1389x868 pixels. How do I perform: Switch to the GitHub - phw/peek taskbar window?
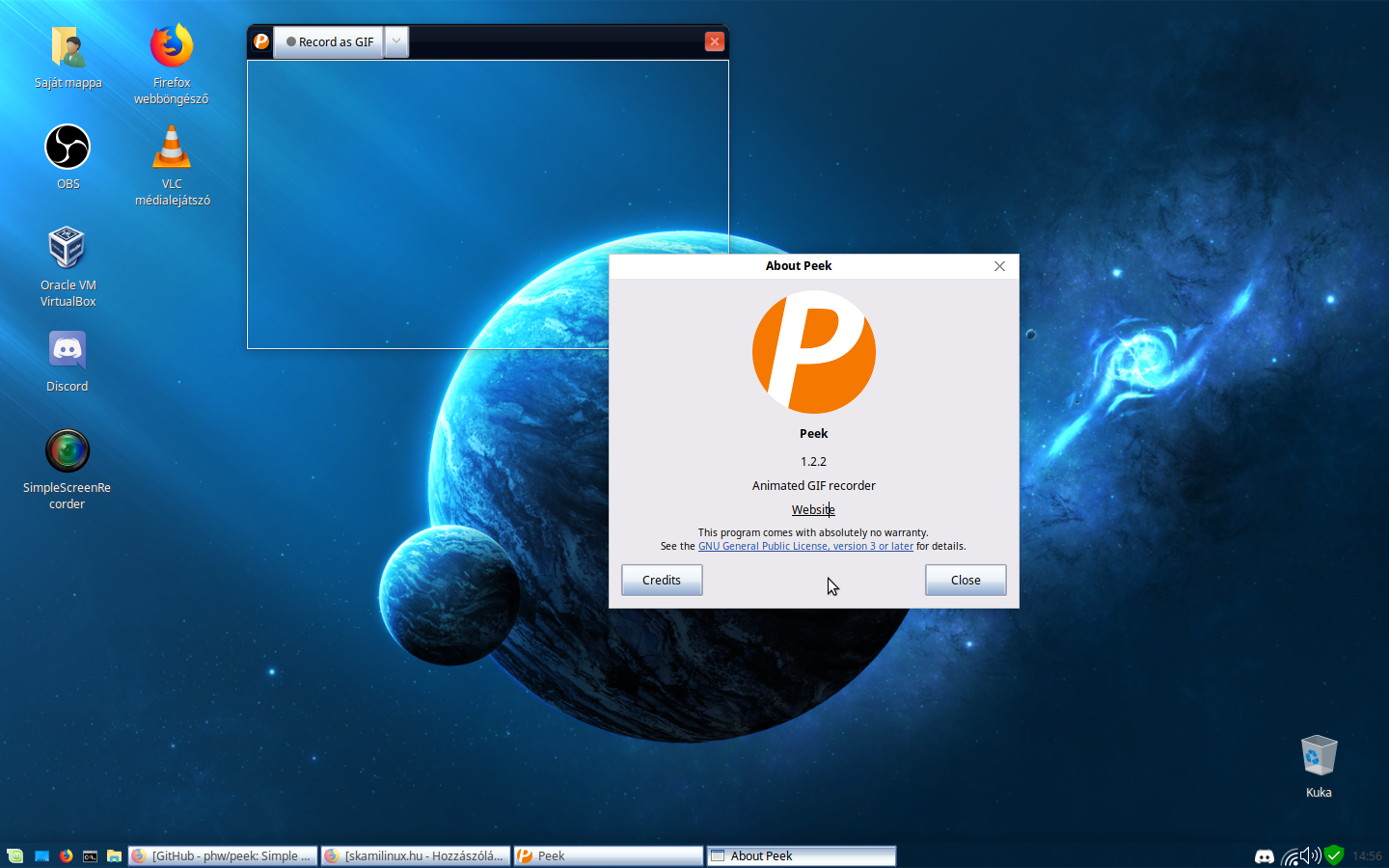click(223, 855)
